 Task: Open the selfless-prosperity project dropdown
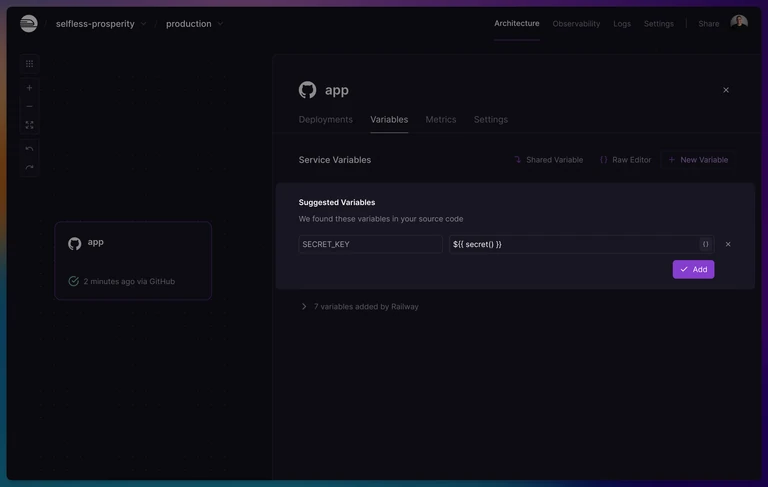[x=101, y=24]
